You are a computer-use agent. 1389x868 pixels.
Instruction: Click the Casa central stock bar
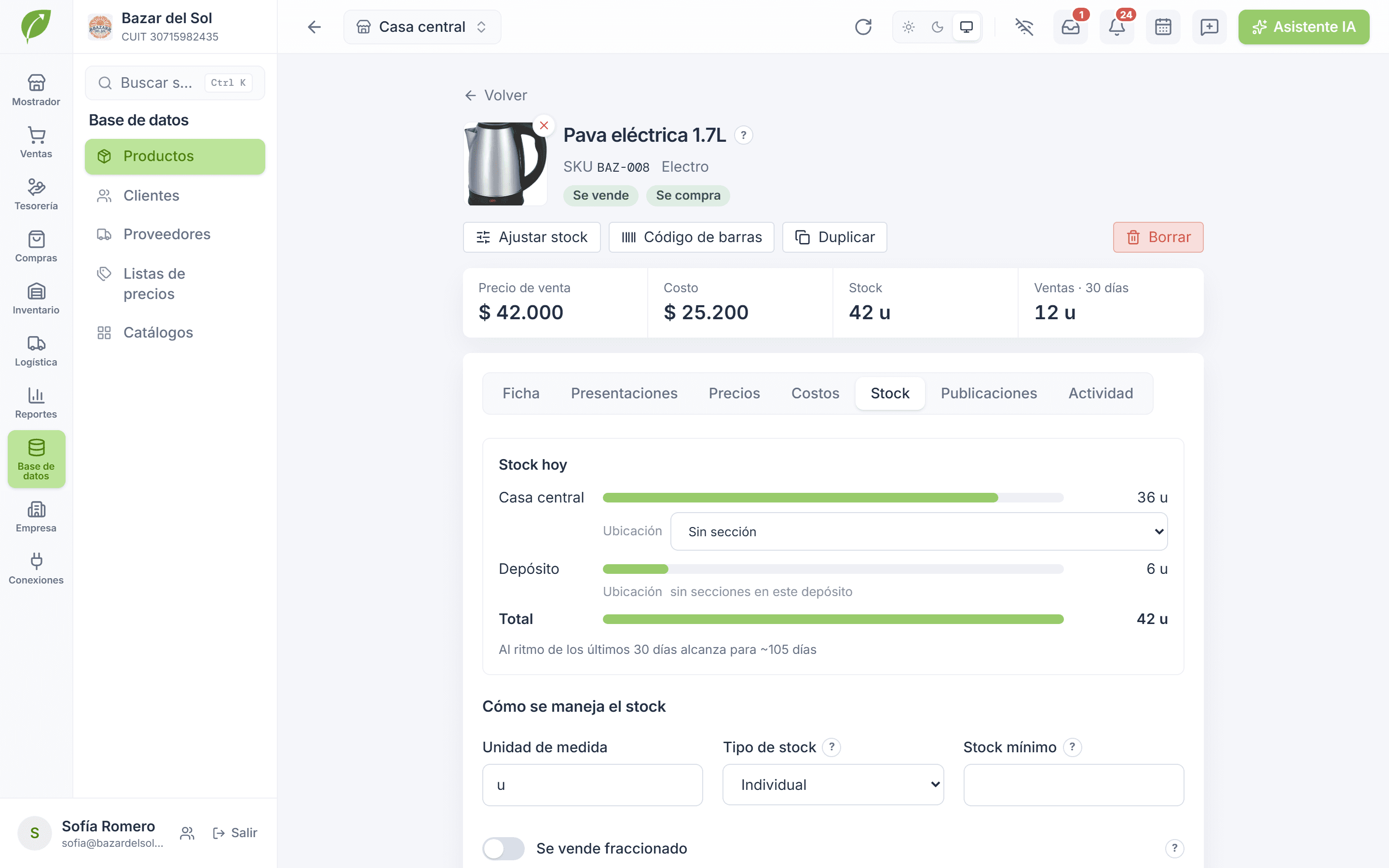[x=833, y=498]
